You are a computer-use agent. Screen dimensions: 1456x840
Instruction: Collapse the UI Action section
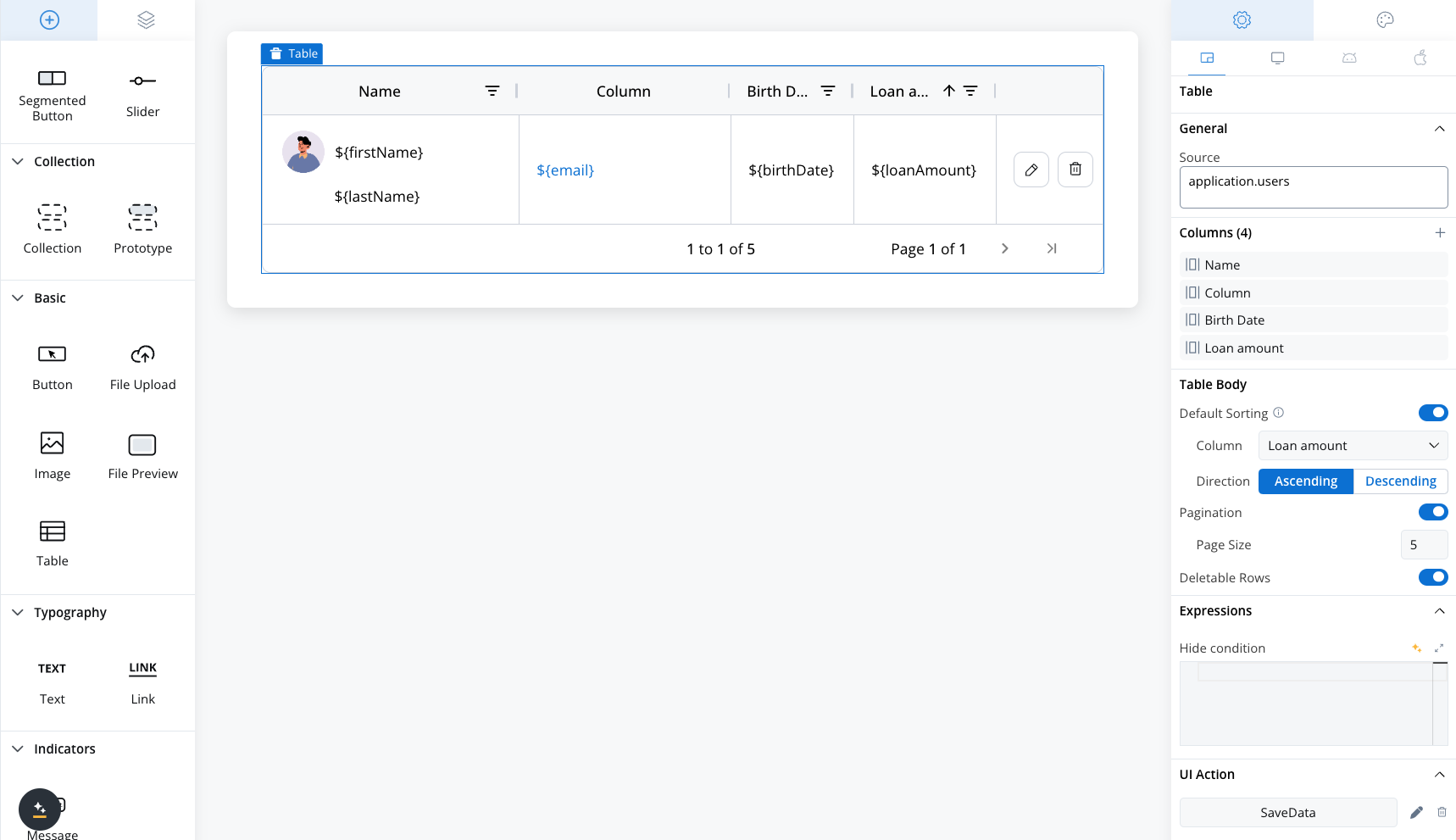click(x=1439, y=775)
